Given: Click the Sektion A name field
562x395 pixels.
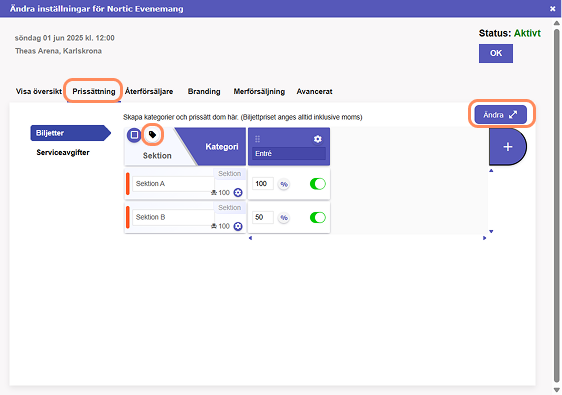Looking at the screenshot, I should click(x=173, y=184).
